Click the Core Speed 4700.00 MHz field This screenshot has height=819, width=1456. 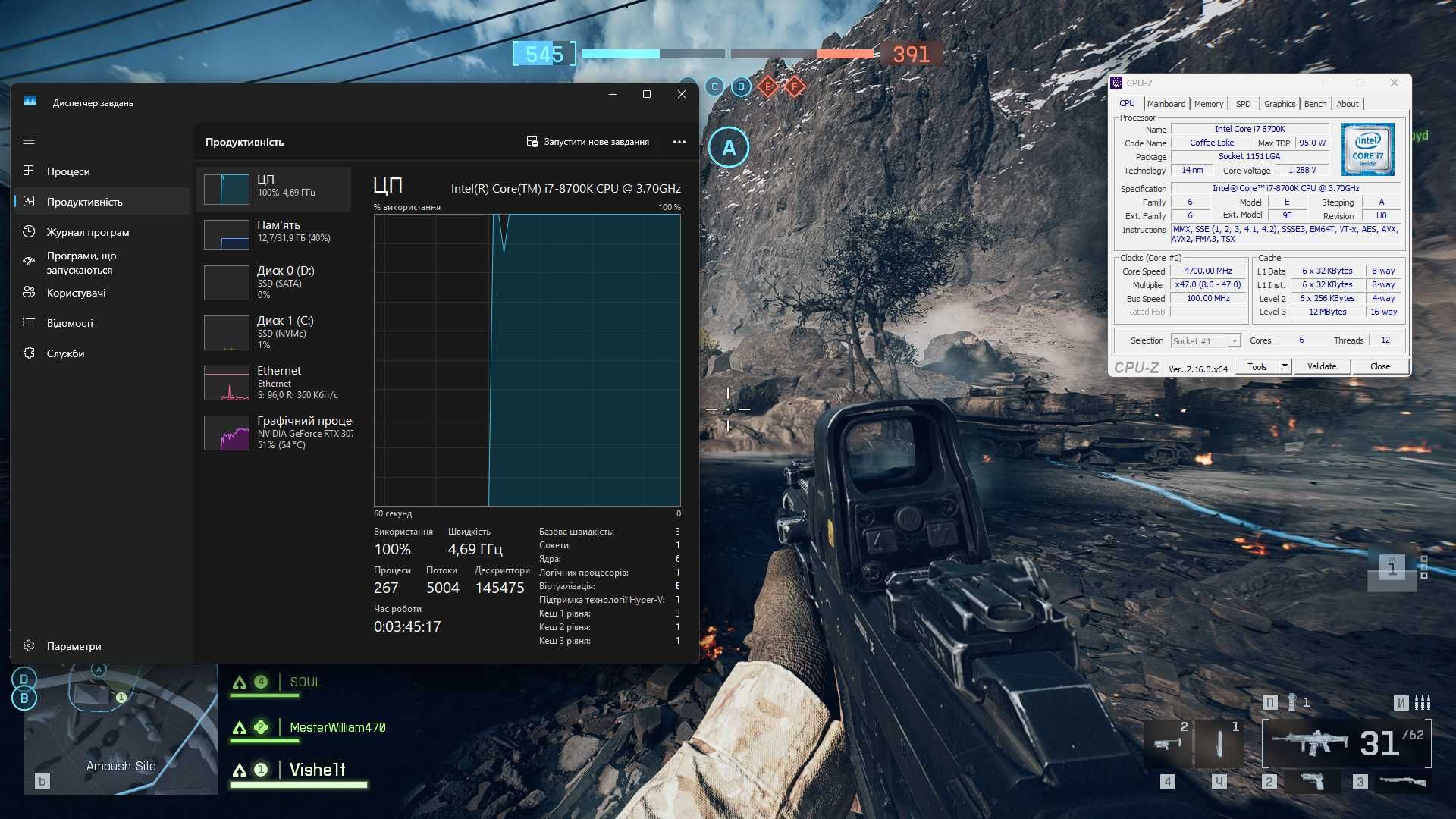click(1208, 271)
